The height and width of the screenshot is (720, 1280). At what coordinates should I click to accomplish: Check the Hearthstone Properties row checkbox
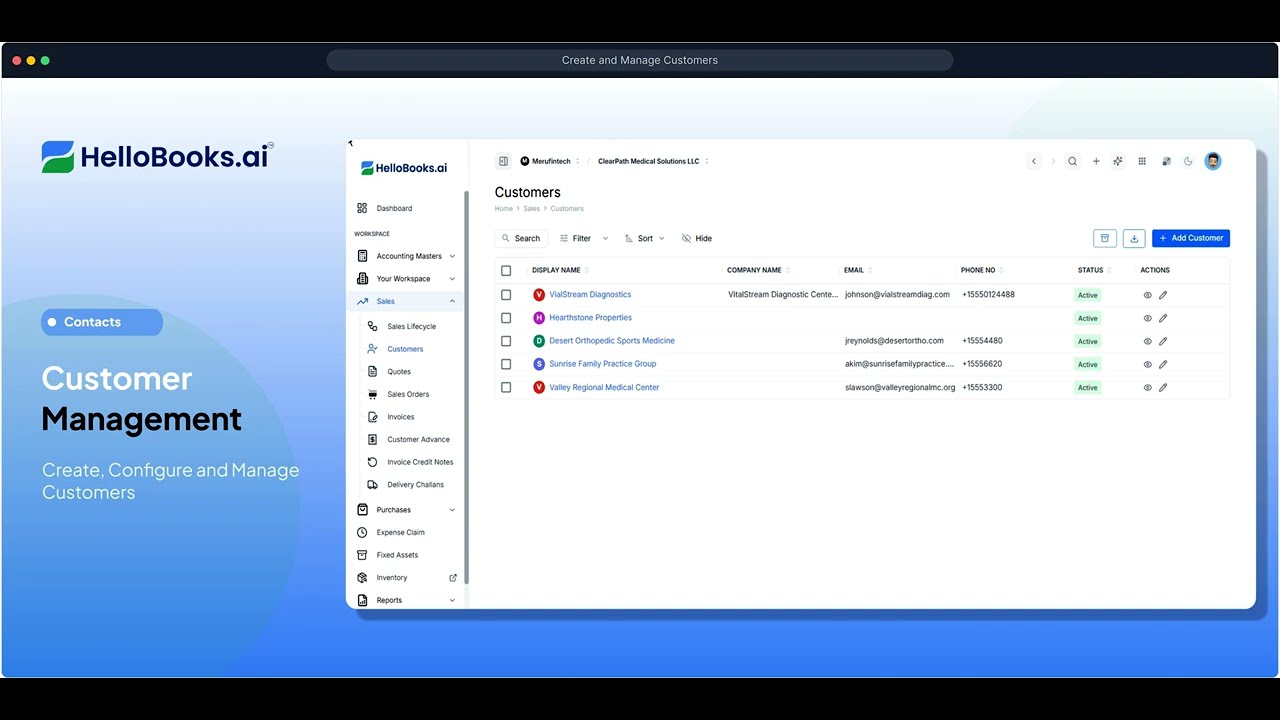[506, 318]
